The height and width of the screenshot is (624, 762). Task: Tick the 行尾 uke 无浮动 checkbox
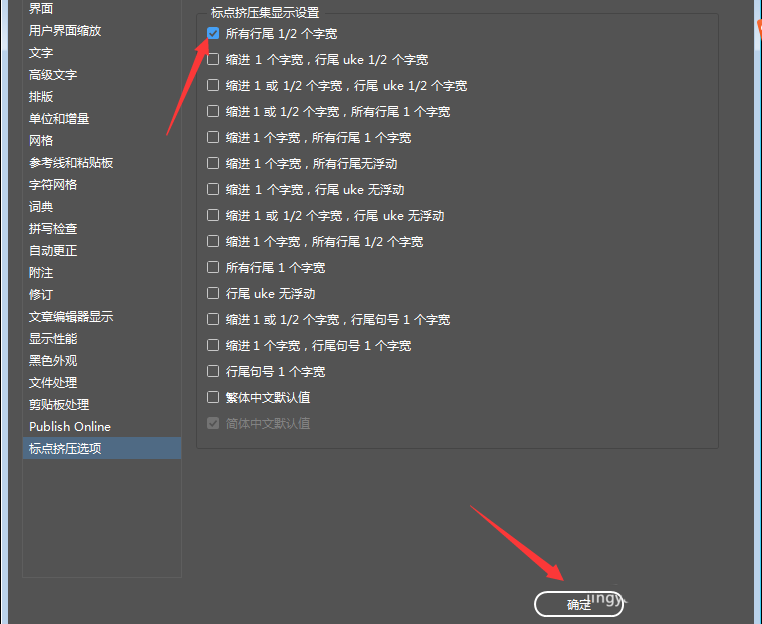[x=213, y=294]
